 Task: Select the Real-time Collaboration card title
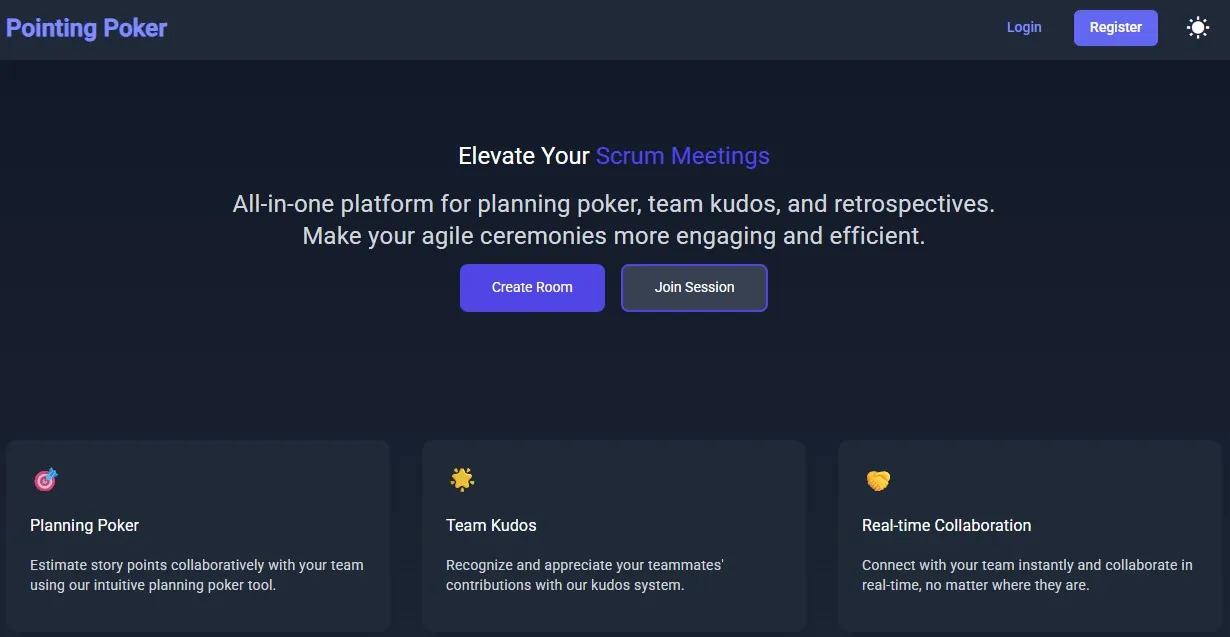(946, 526)
